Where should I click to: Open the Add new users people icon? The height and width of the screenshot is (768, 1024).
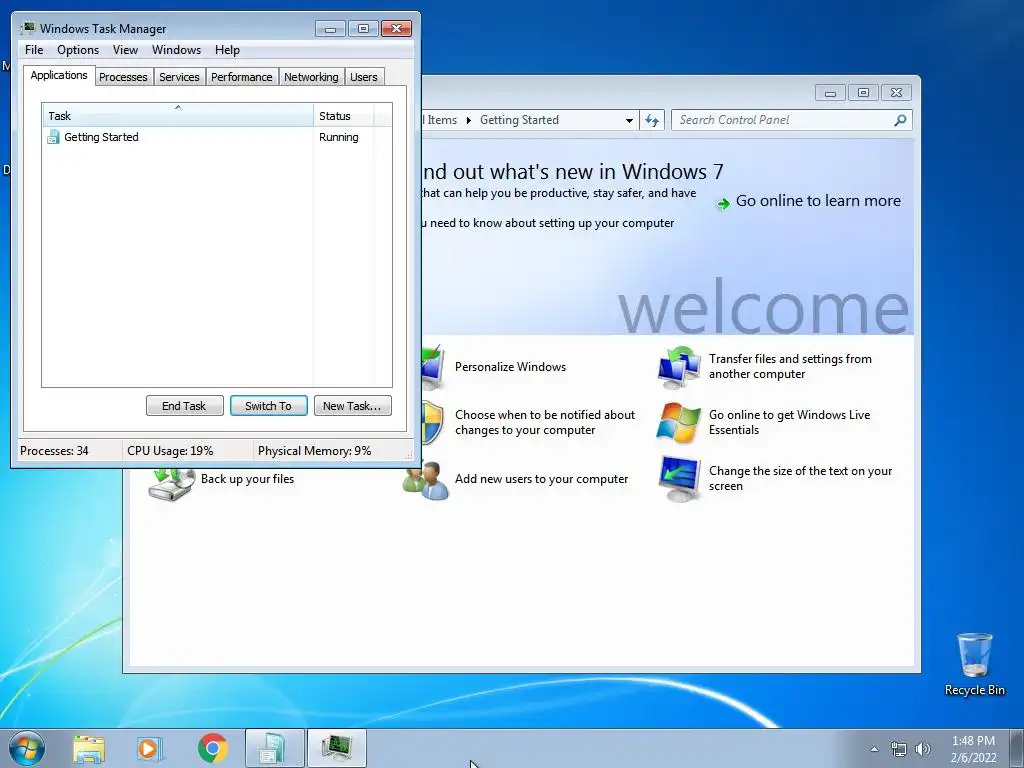(x=426, y=481)
